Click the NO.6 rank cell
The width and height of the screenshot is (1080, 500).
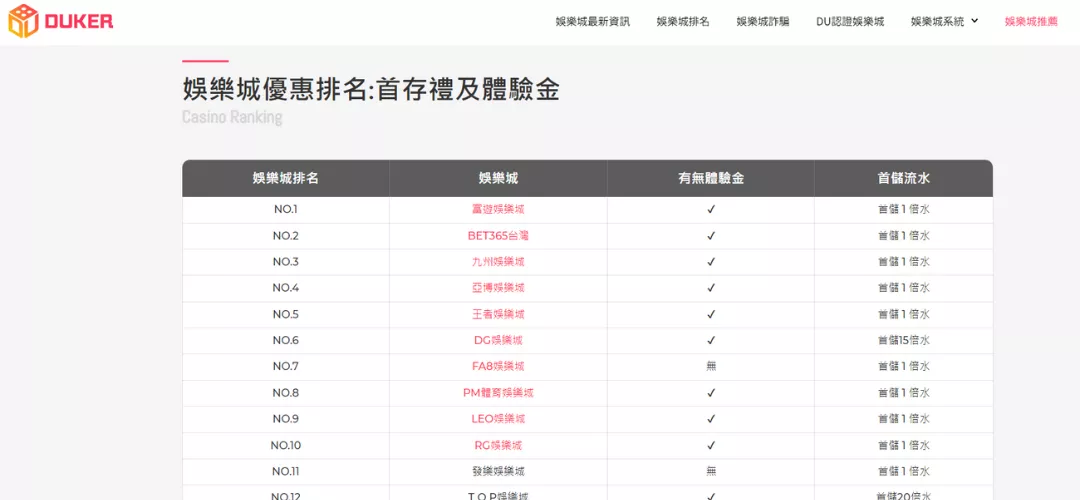[x=285, y=340]
